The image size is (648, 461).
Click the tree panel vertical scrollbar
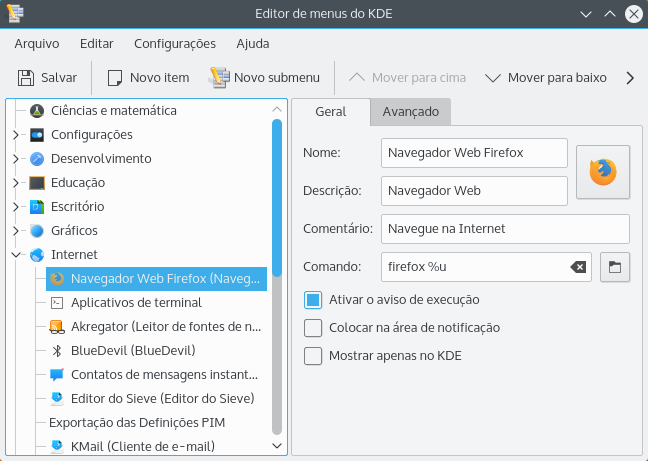(277, 270)
